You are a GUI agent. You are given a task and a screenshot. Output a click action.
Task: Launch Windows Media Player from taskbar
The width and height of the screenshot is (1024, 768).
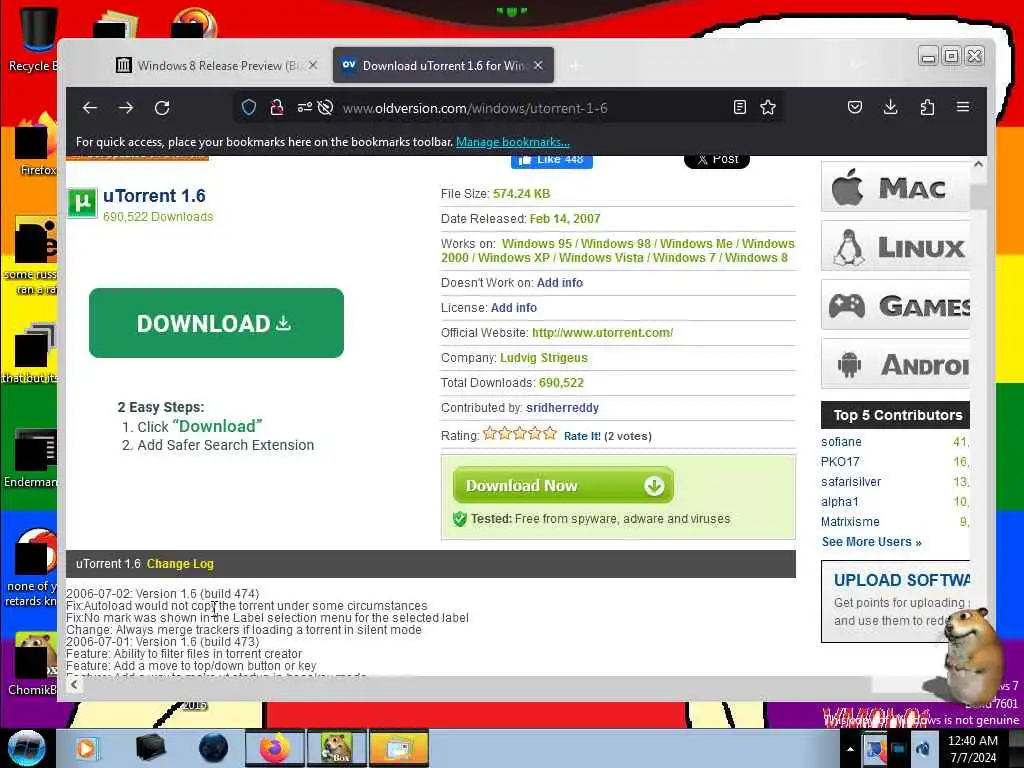tap(86, 748)
